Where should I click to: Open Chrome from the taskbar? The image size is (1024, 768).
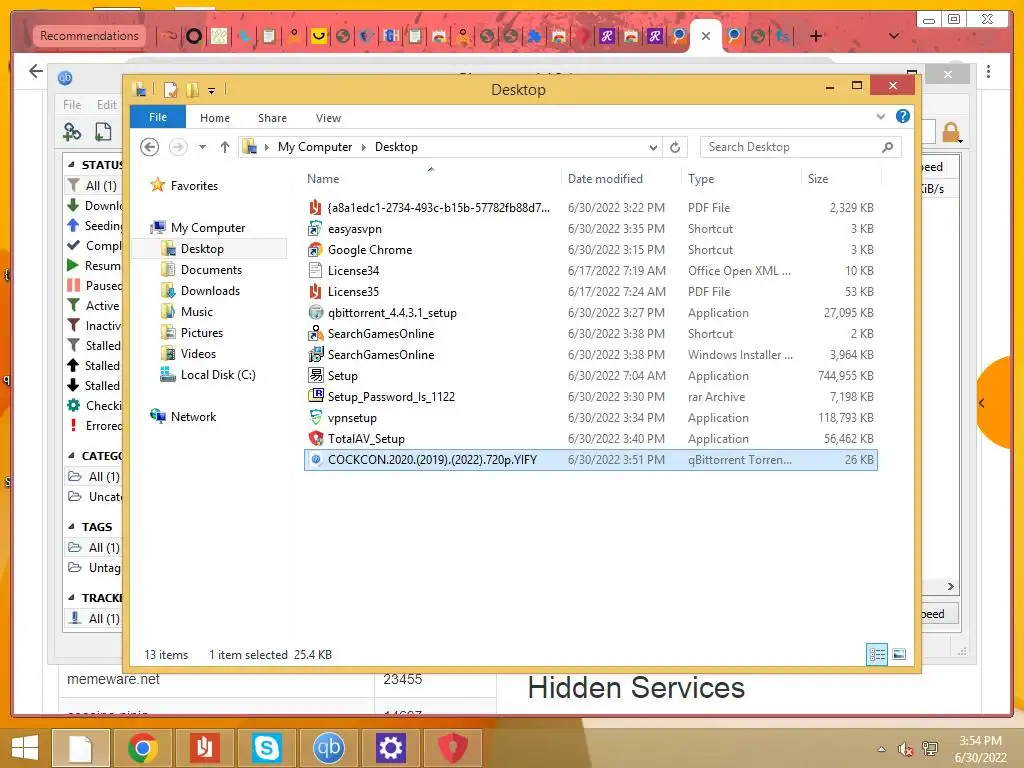tap(142, 748)
